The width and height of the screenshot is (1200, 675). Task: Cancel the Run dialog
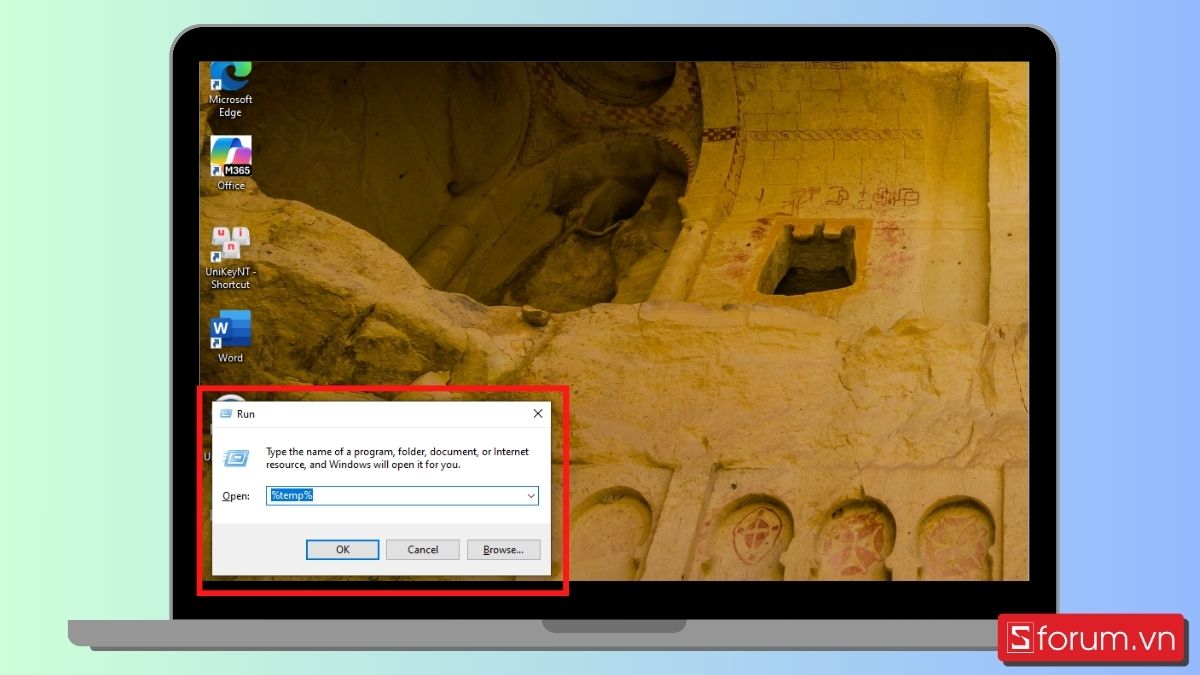point(422,549)
